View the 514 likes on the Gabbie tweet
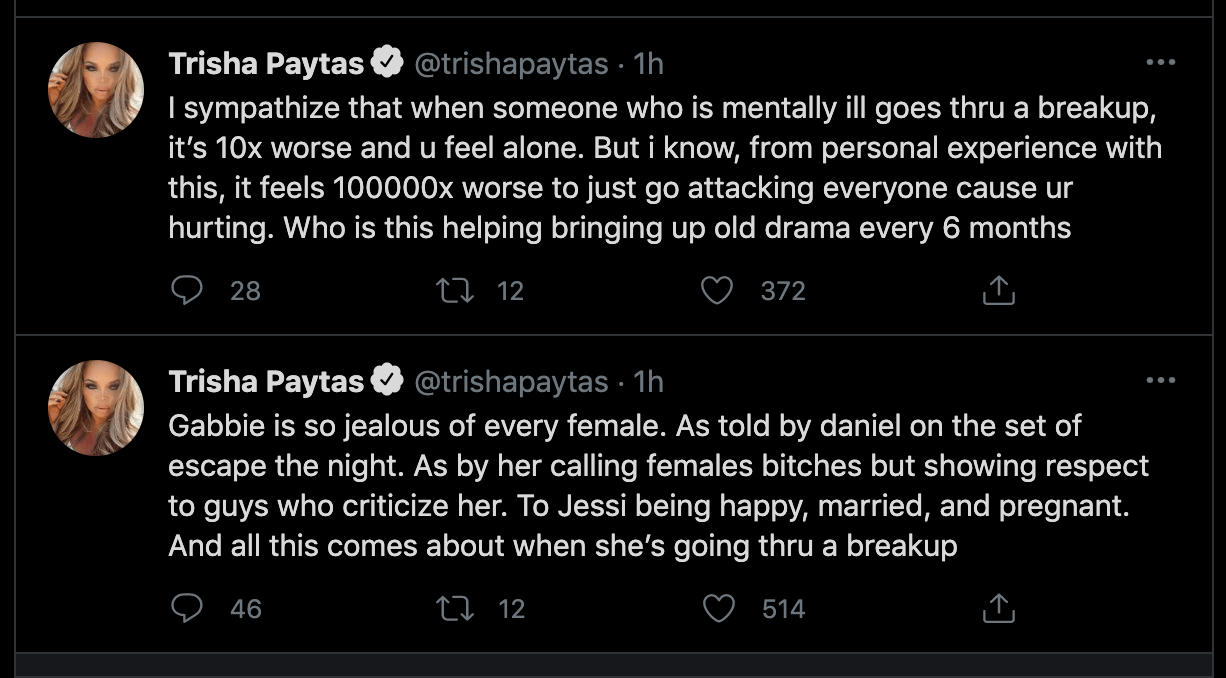 (x=783, y=608)
